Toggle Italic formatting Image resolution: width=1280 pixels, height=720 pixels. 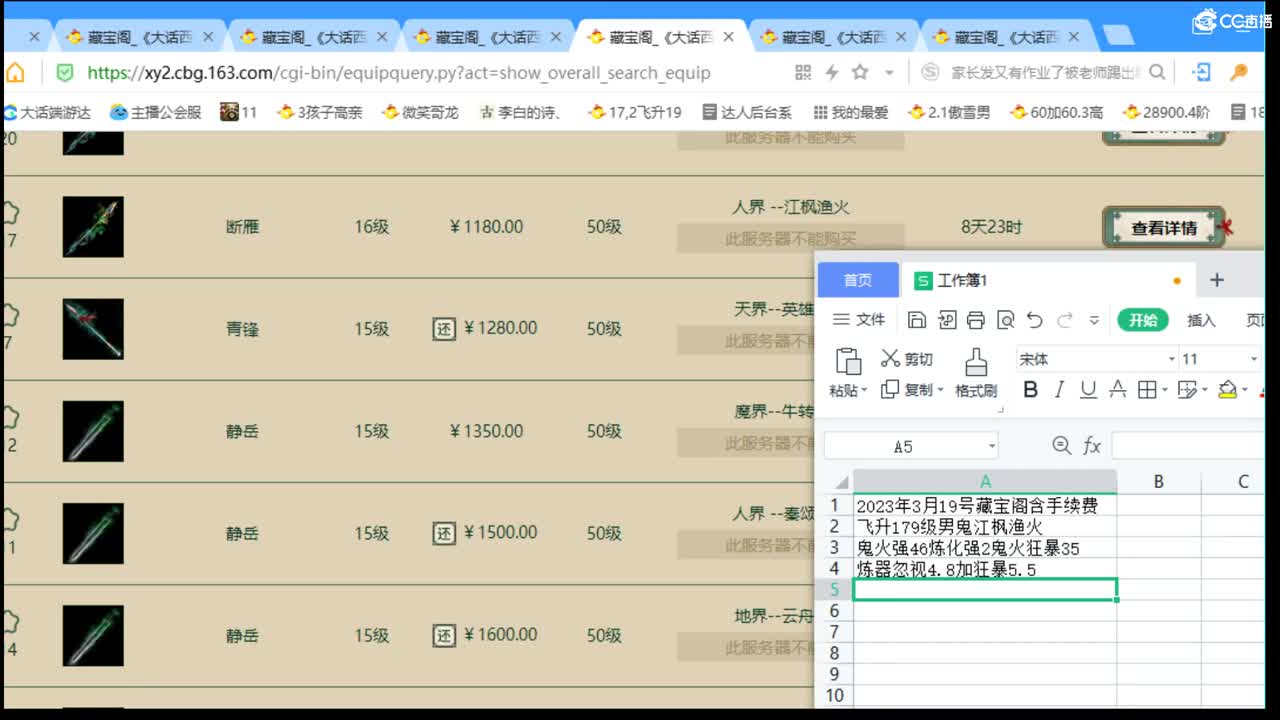pos(1059,390)
